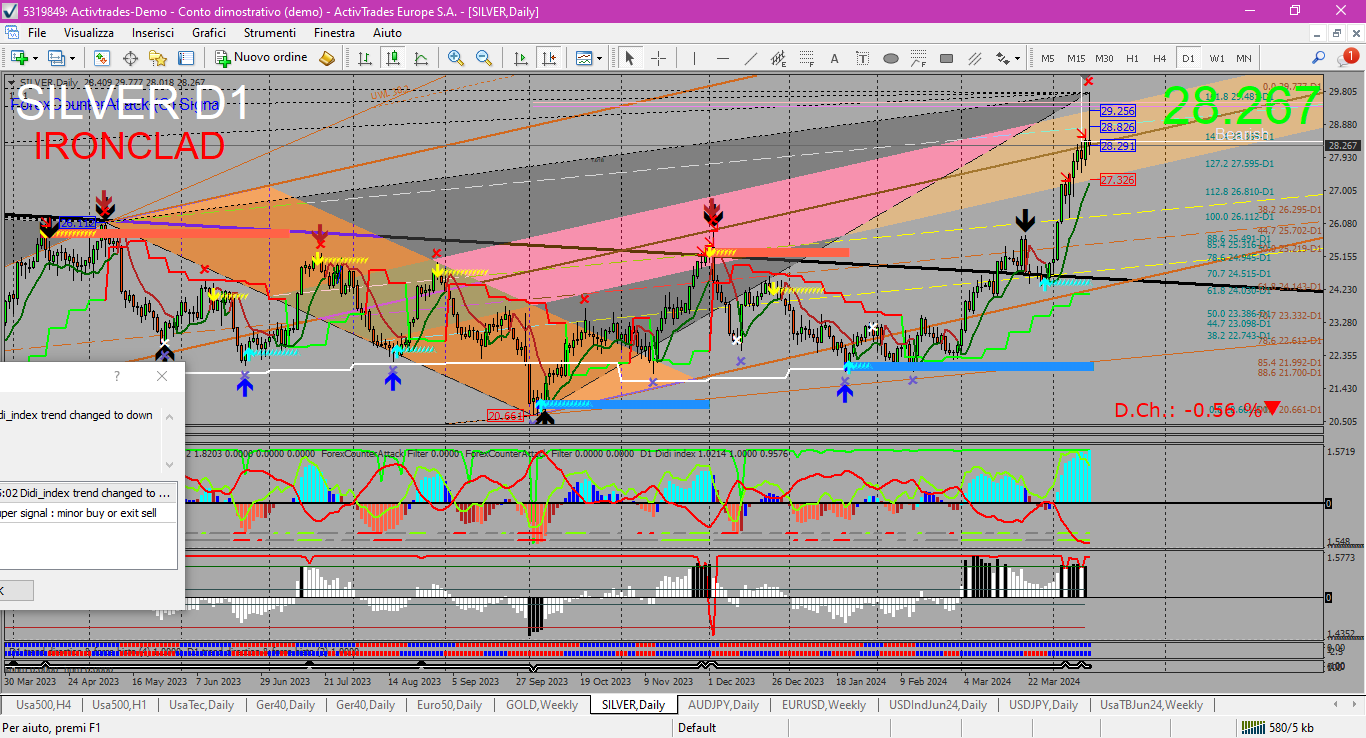The image size is (1366, 738).
Task: Toggle the AutoTrading yellow diamond icon
Action: click(327, 58)
